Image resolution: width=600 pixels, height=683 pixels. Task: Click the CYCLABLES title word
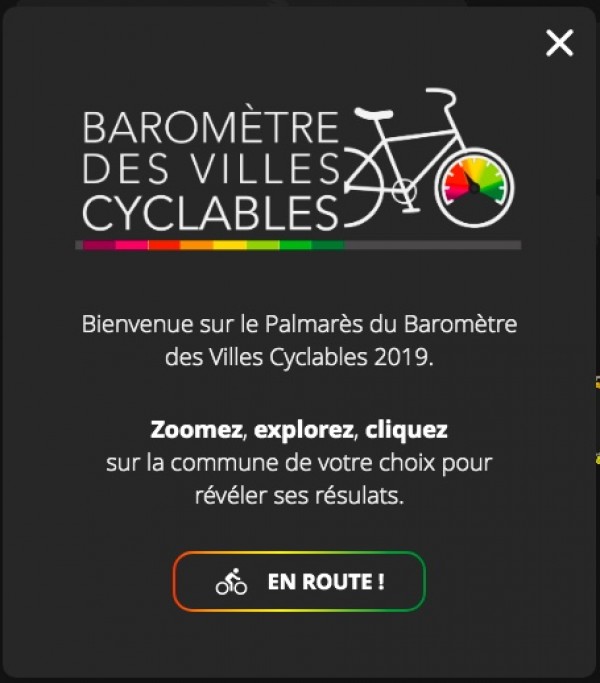click(210, 213)
